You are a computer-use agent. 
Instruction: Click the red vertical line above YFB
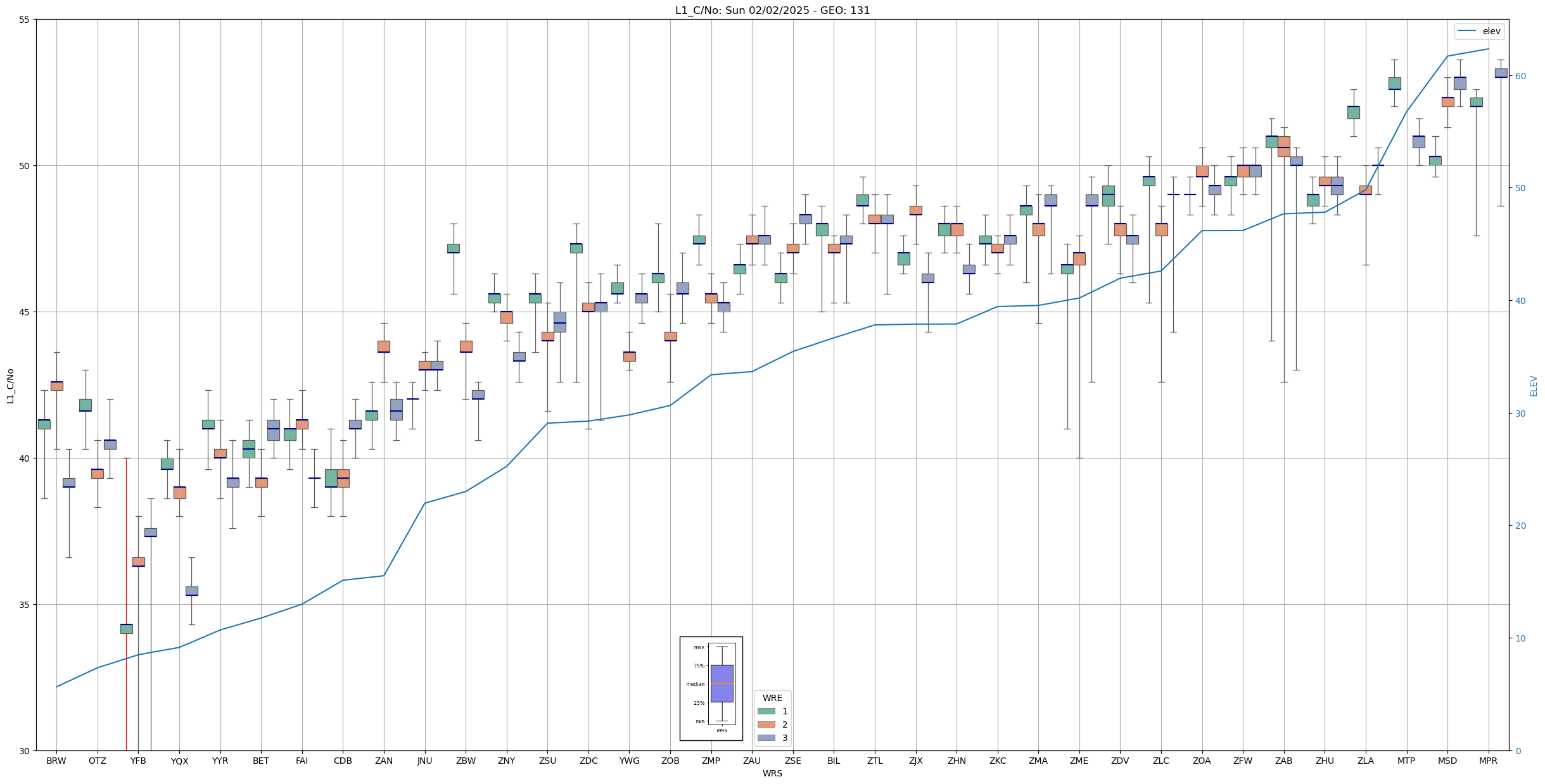click(126, 570)
